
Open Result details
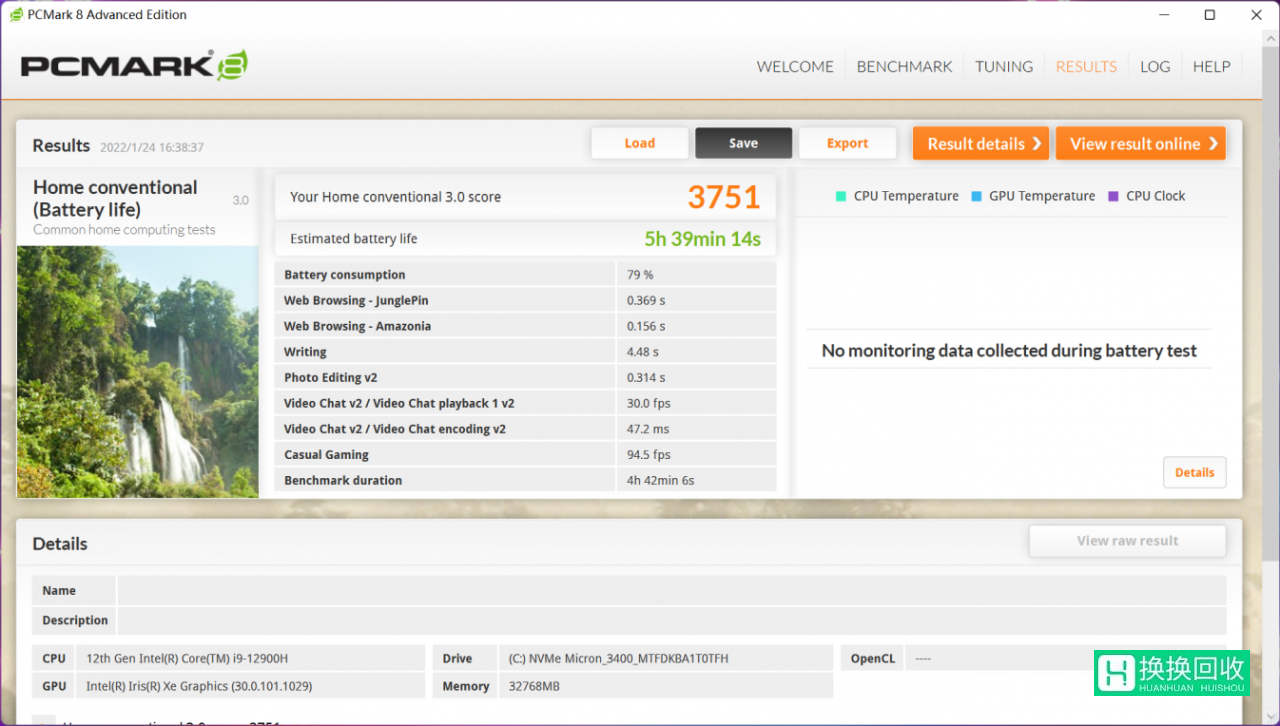pos(981,143)
